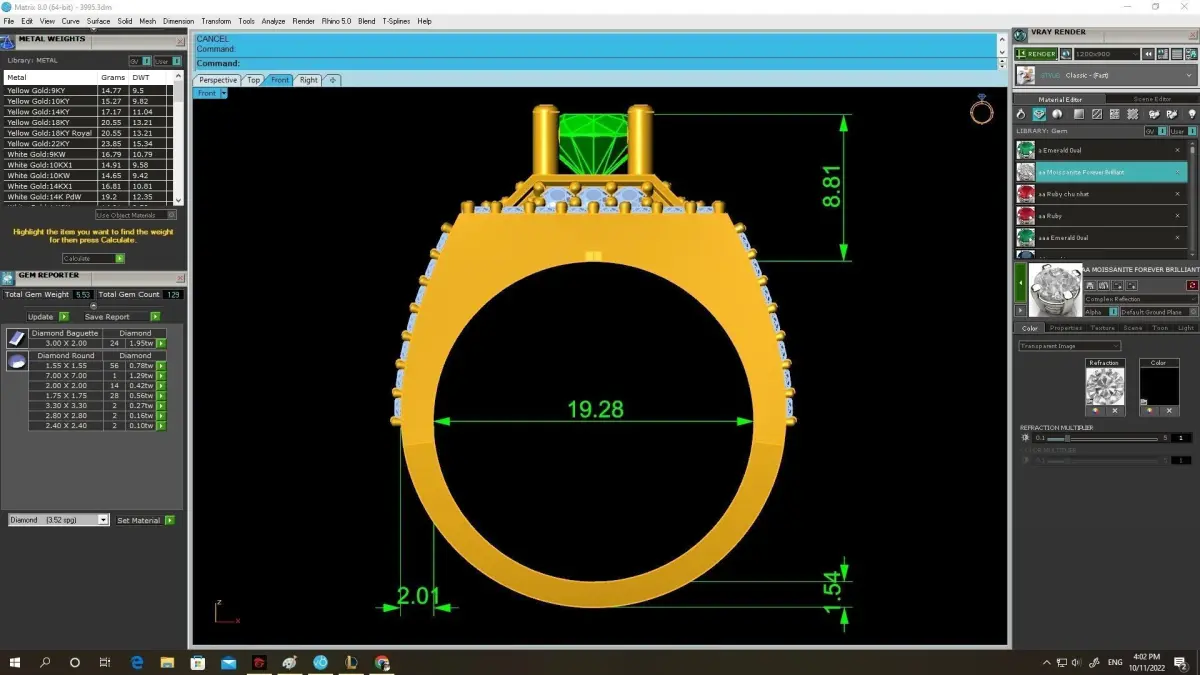
Task: Click the refresh icon beside RENDER button
Action: coord(1065,54)
